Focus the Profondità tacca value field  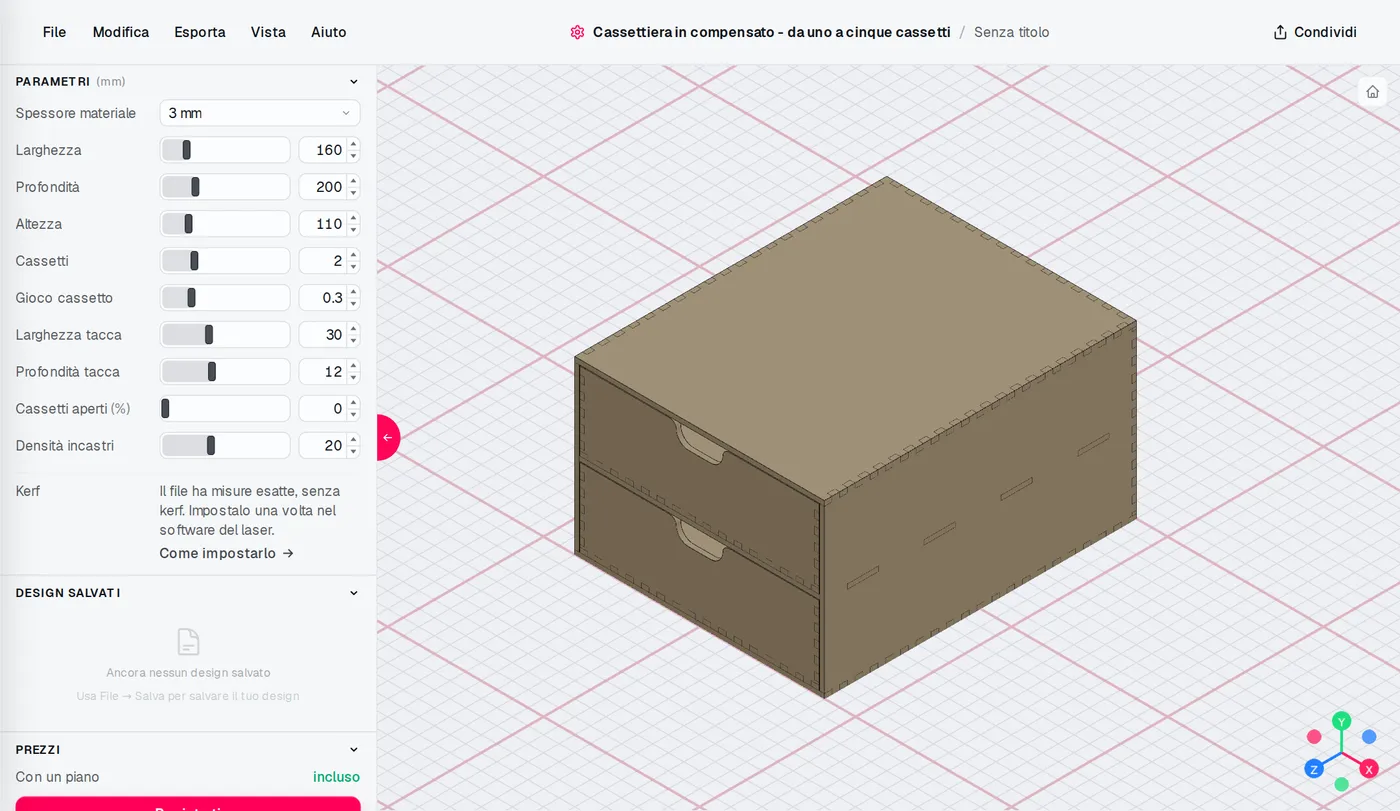click(x=323, y=372)
